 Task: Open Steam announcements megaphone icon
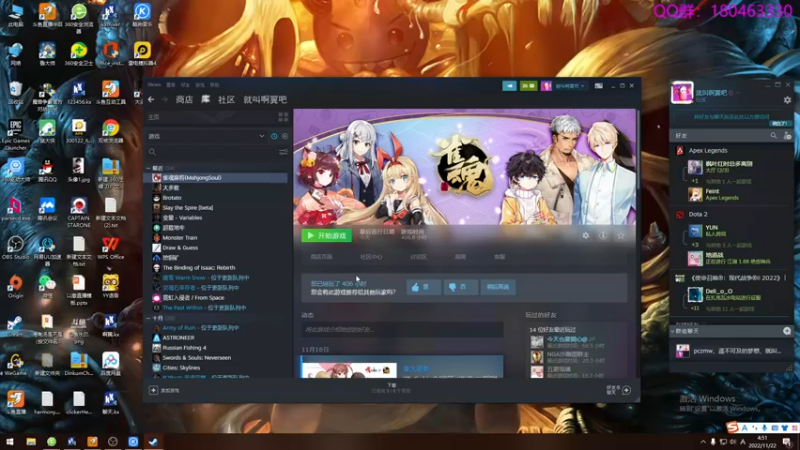coord(509,86)
